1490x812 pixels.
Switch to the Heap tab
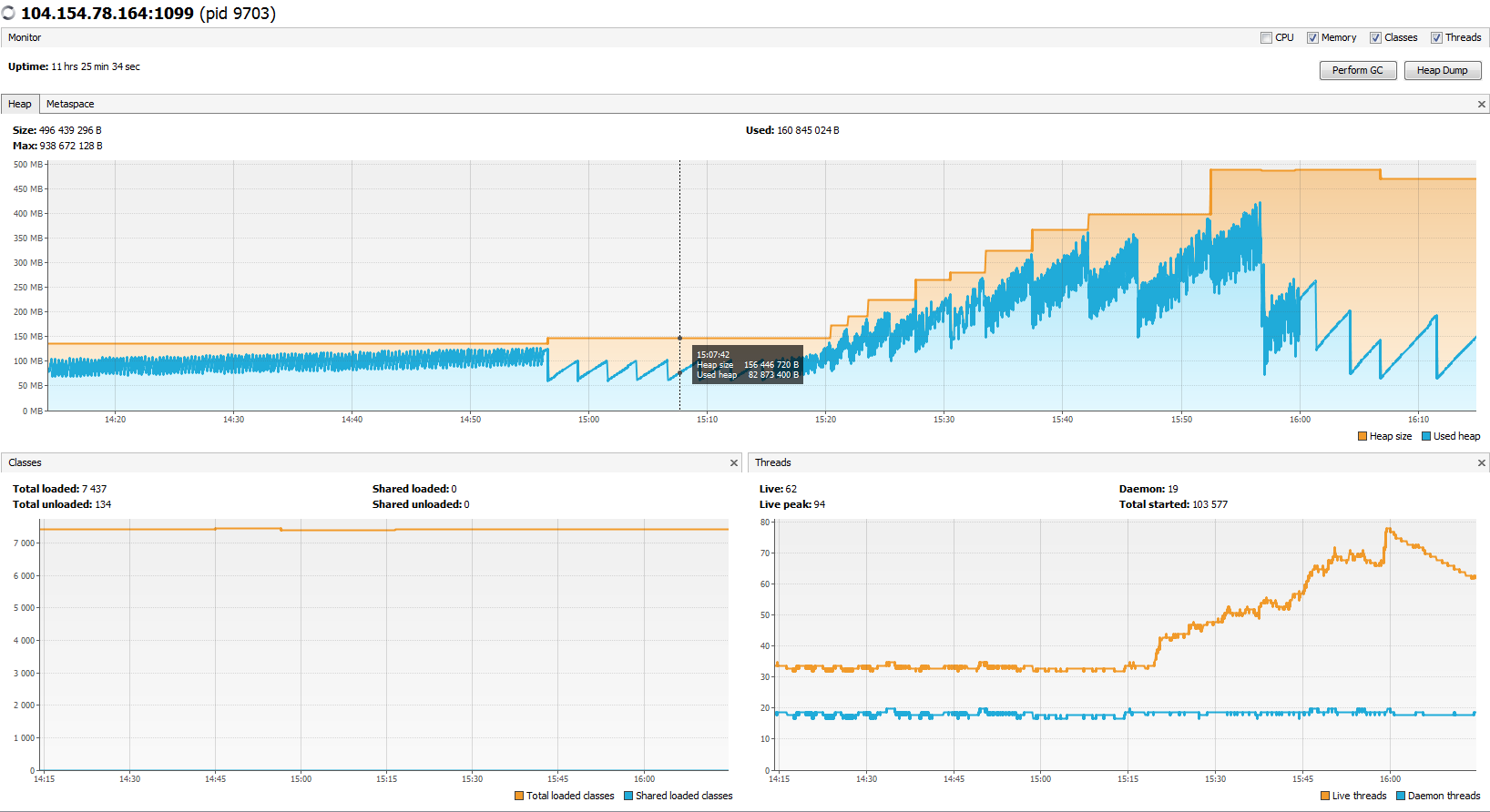click(20, 104)
